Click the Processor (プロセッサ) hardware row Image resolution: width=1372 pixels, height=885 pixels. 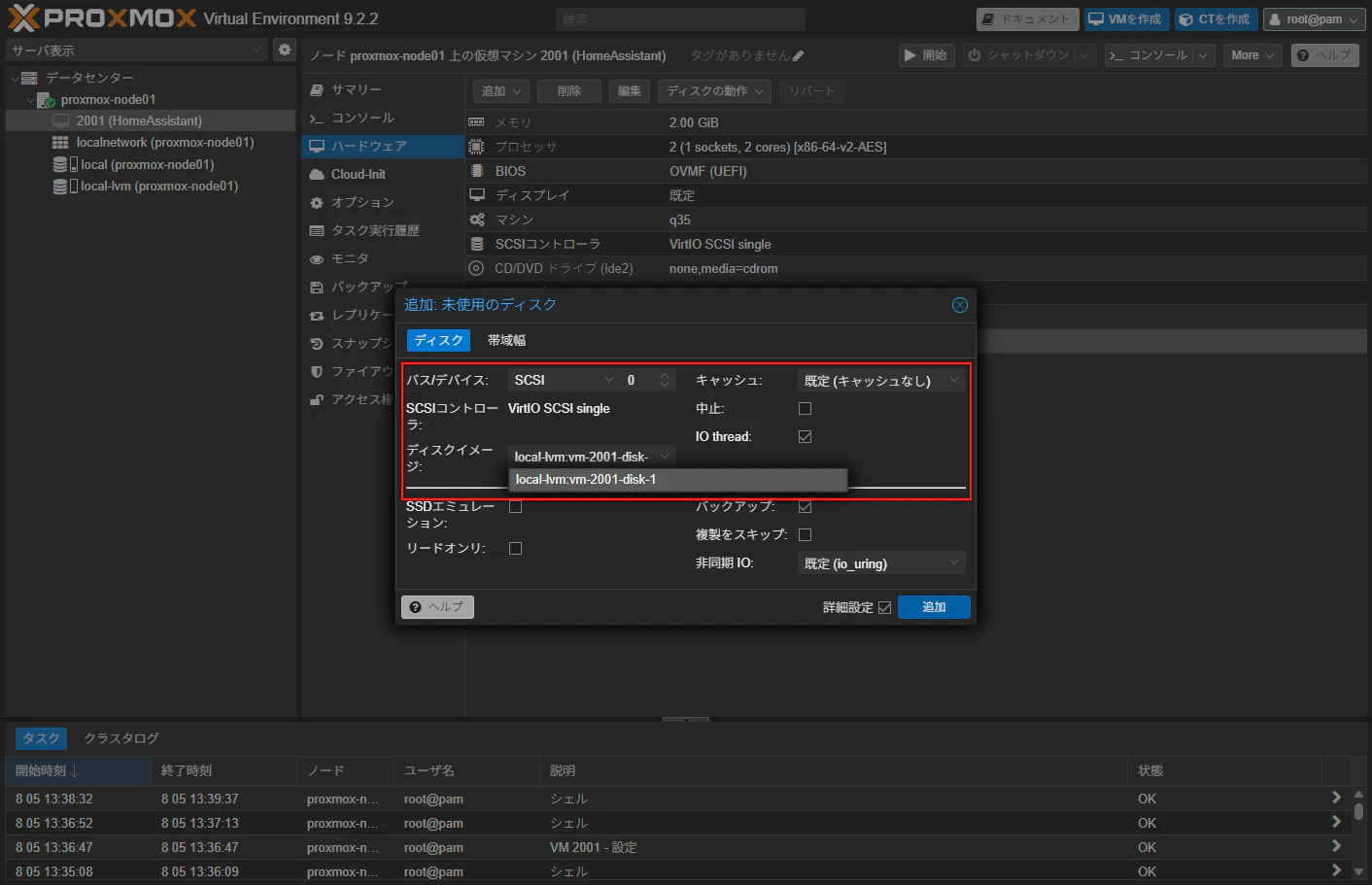915,147
